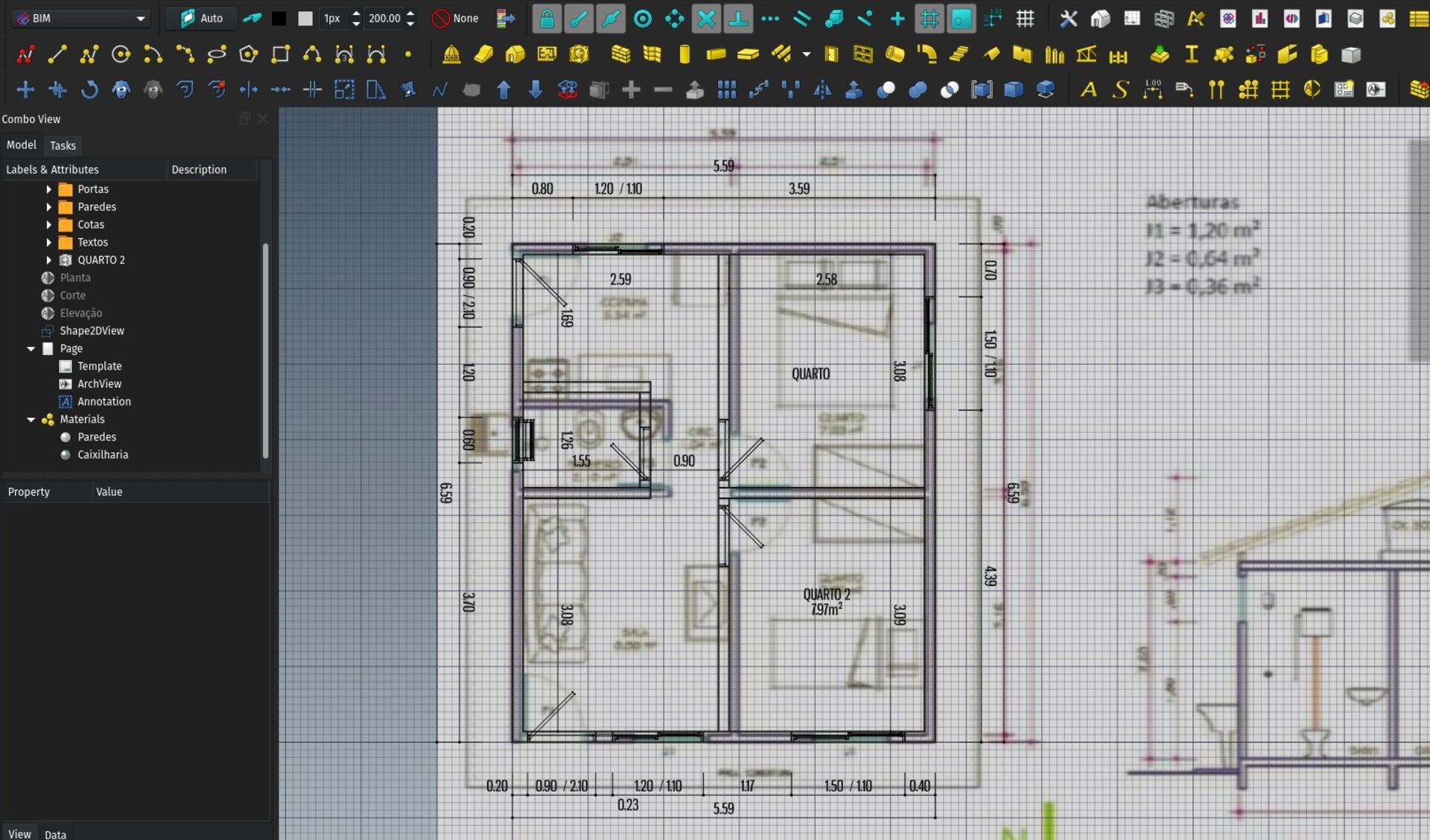The width and height of the screenshot is (1430, 840).
Task: Select the Fence tool
Action: point(1118,54)
